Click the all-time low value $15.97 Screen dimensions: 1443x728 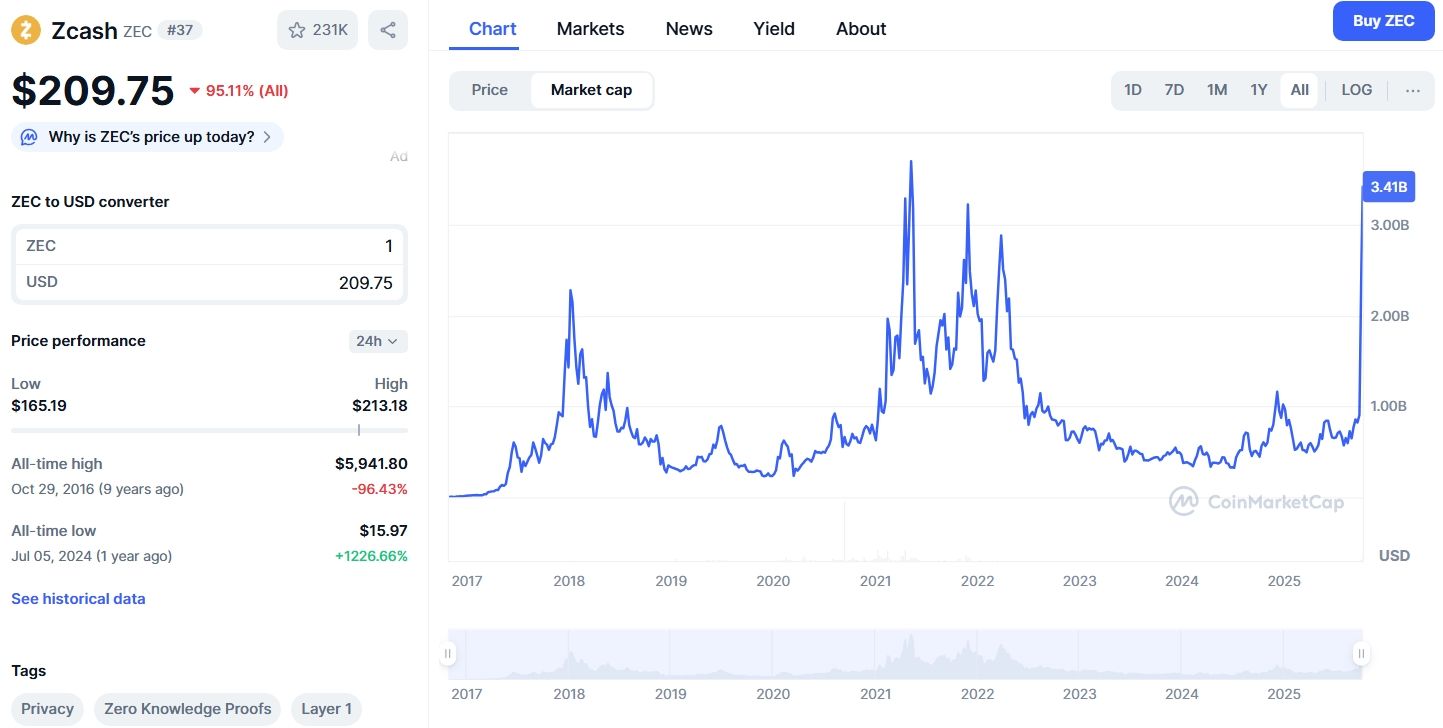click(x=383, y=531)
